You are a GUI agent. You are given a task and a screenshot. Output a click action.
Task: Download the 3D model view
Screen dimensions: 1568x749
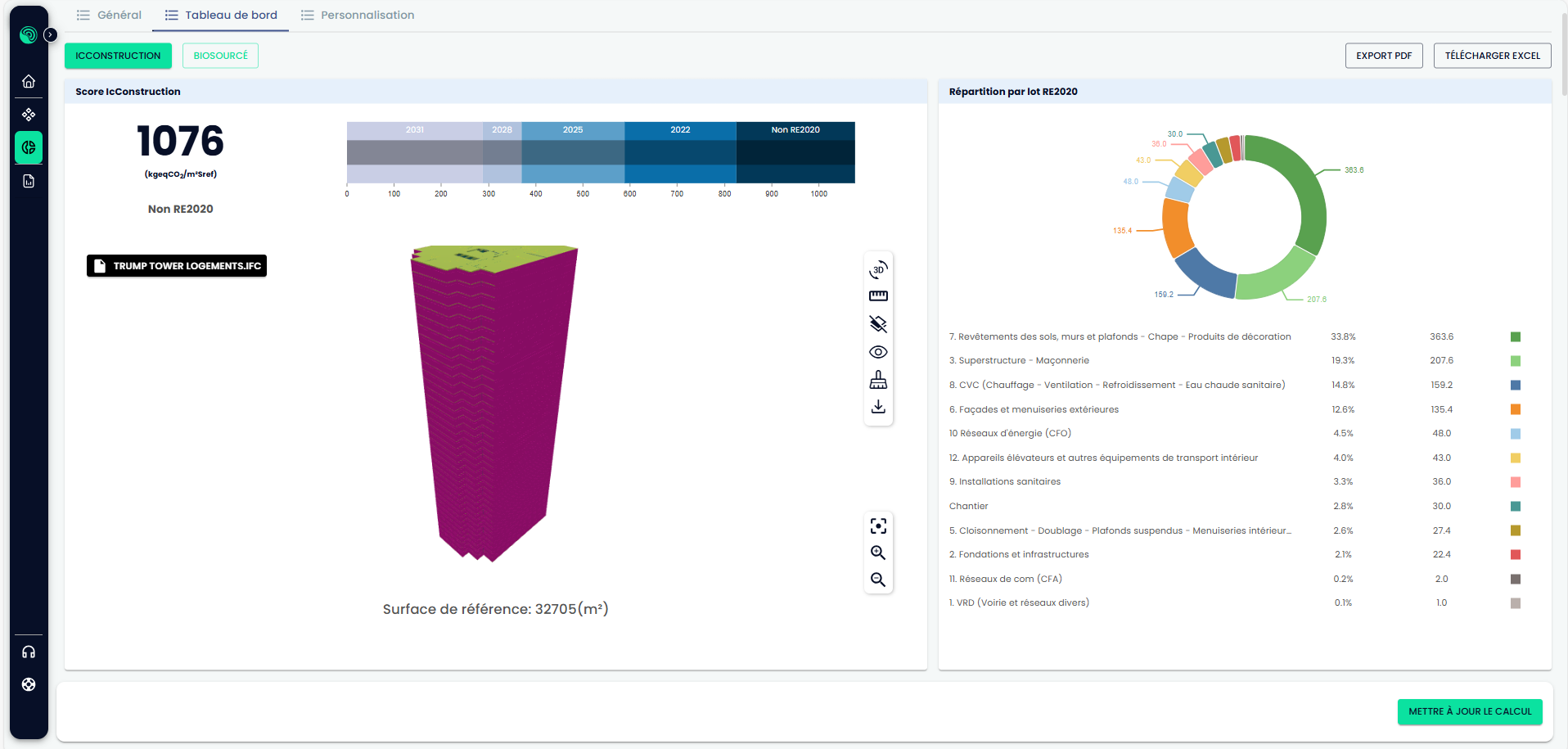878,407
